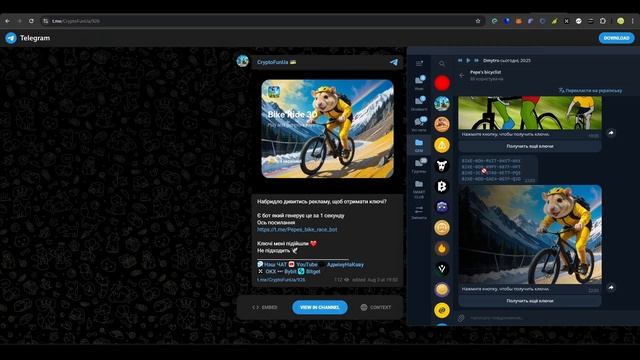Click the message containing the BIKE key codes
640x360 pixels.
coord(497,170)
